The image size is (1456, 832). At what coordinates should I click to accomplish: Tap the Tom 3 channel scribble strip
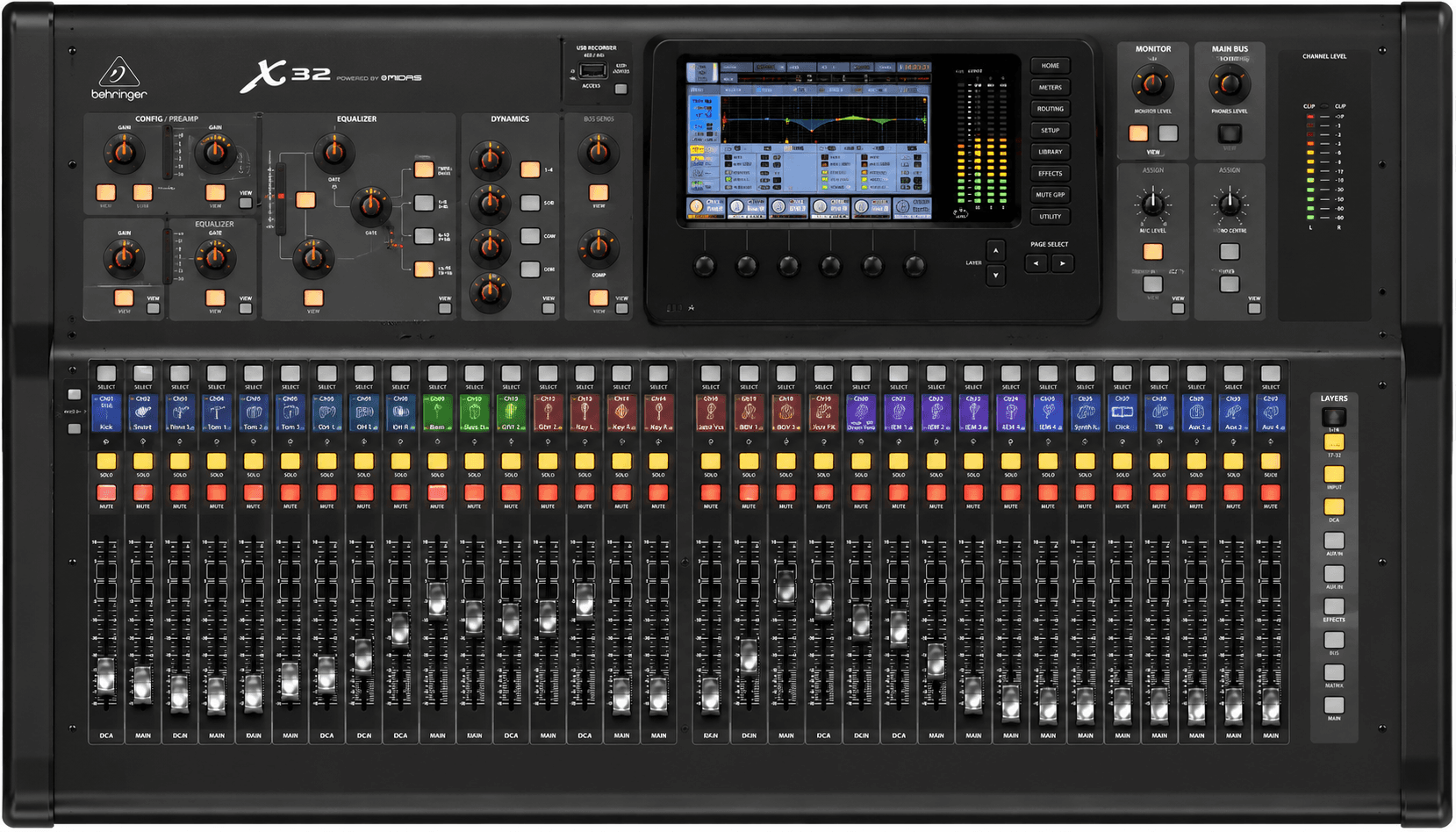[290, 412]
